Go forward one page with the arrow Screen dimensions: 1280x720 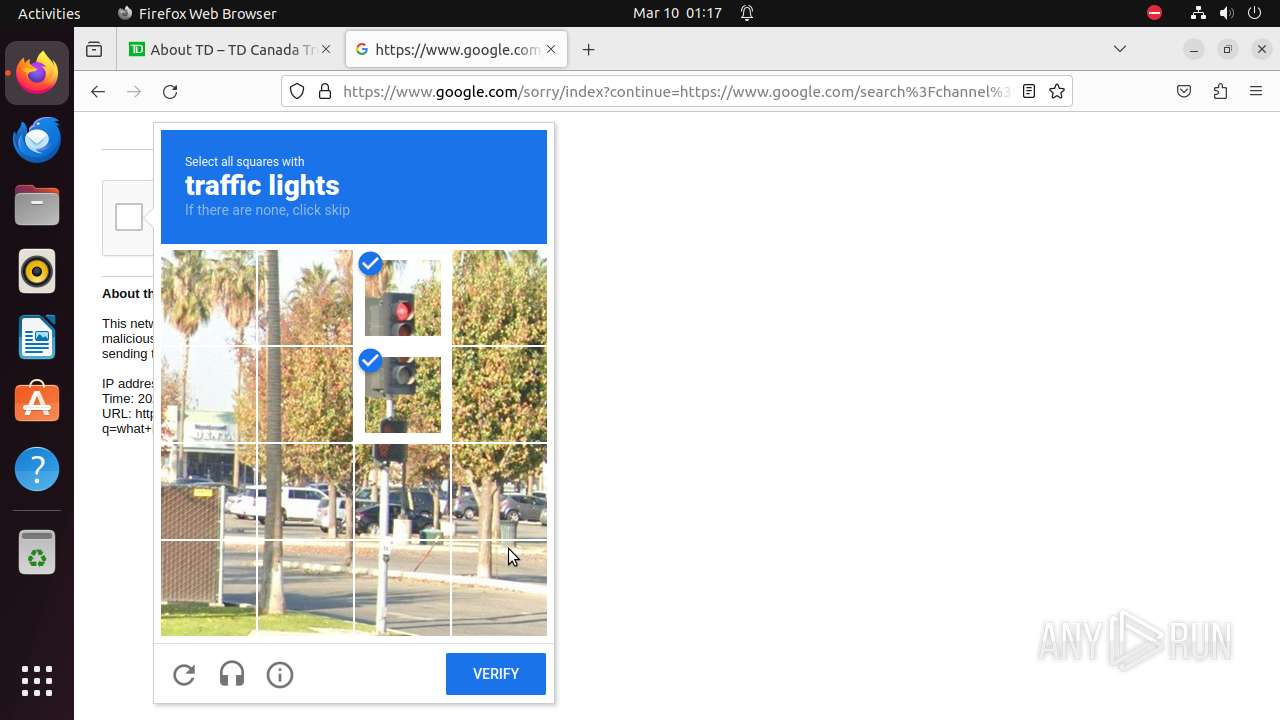(x=134, y=91)
